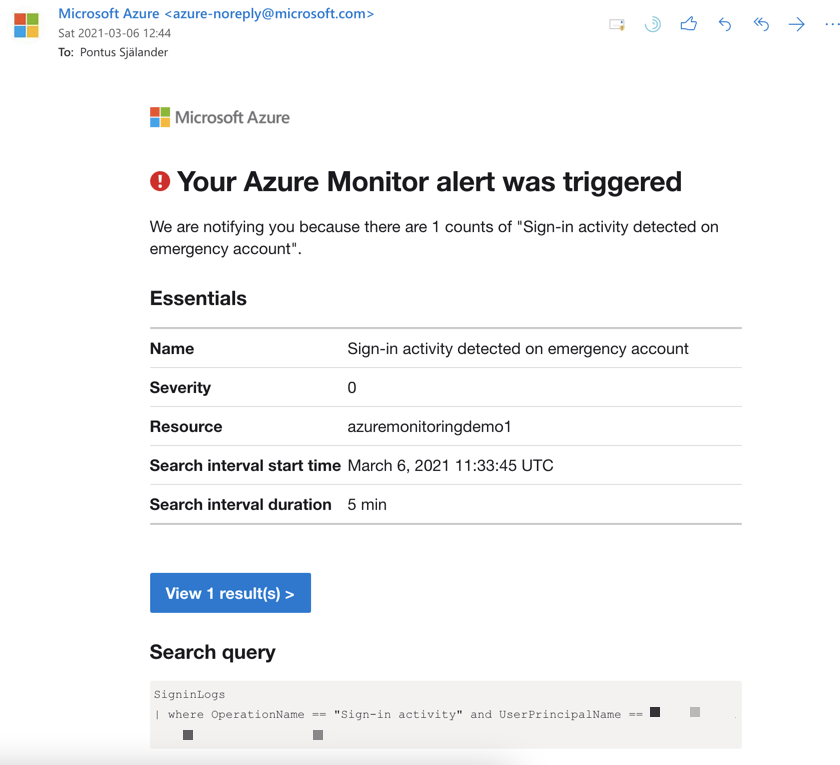840x765 pixels.
Task: Click the Reply all double-arrow icon
Action: (x=761, y=25)
